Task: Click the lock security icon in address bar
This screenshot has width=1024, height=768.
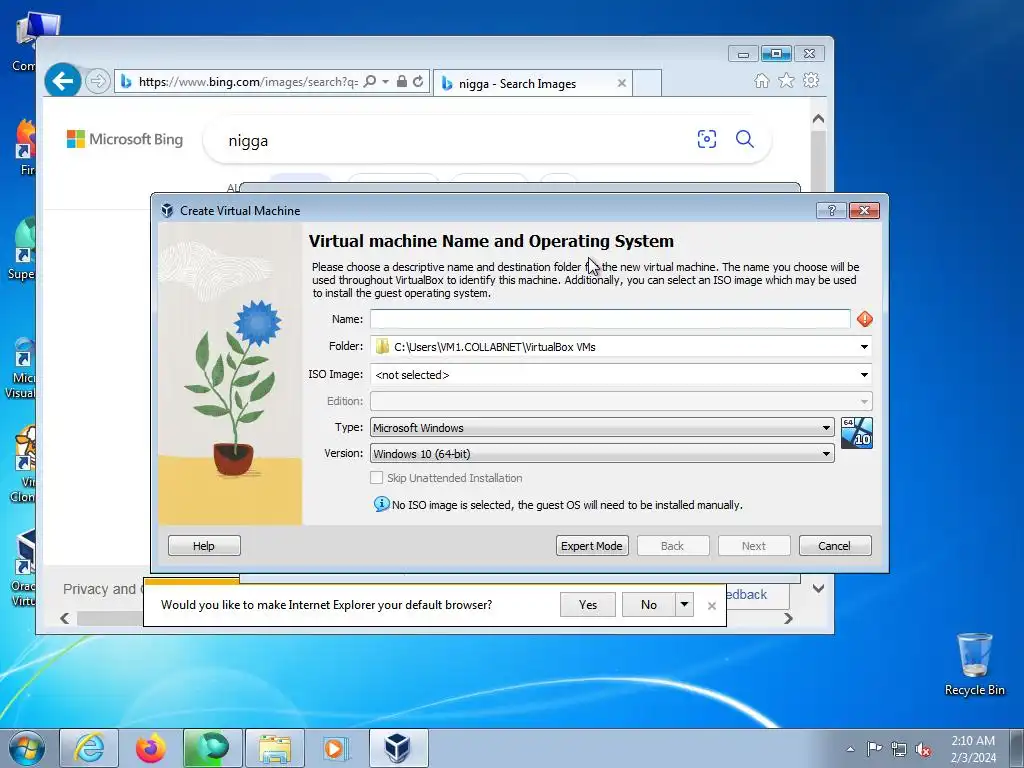Action: (x=402, y=82)
